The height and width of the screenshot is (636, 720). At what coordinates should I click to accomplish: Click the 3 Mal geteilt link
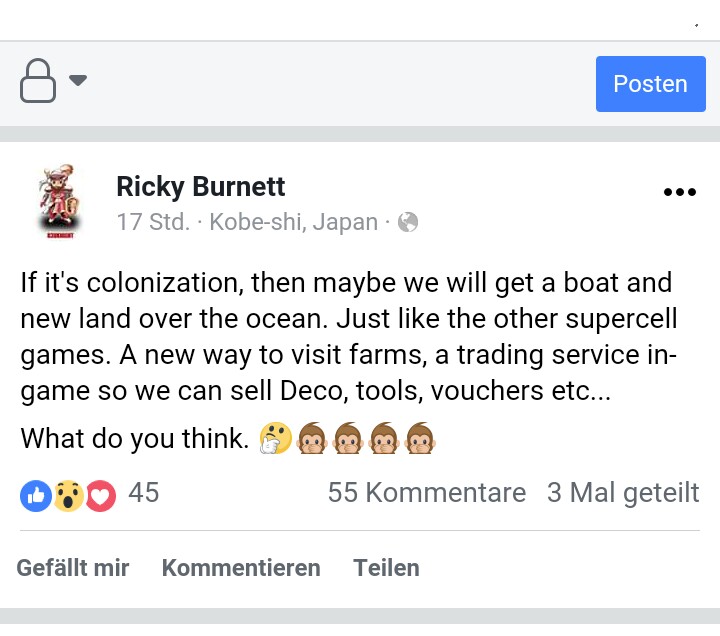623,492
